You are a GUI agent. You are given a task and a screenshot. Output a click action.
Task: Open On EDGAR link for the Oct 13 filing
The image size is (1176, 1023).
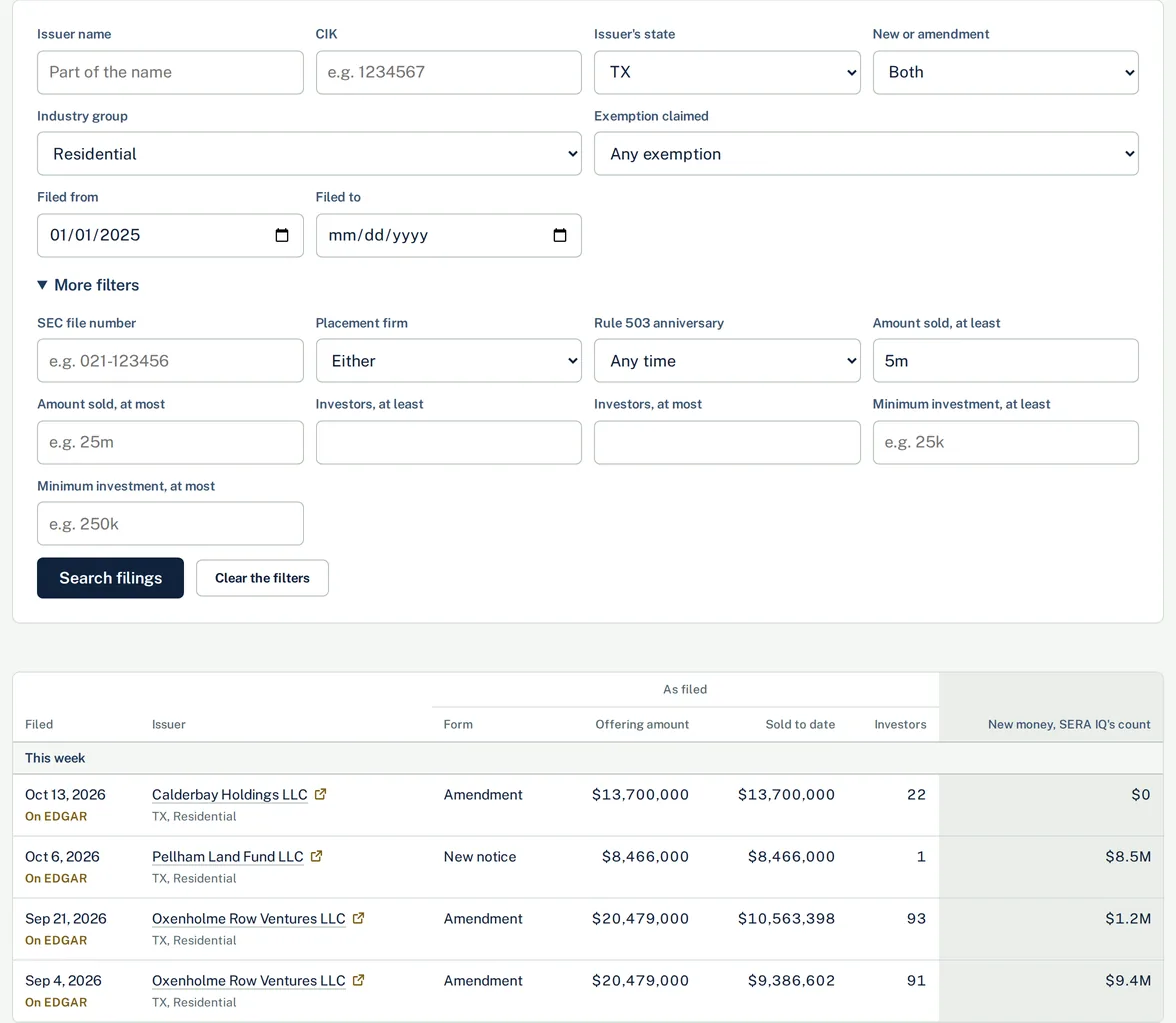coord(56,816)
